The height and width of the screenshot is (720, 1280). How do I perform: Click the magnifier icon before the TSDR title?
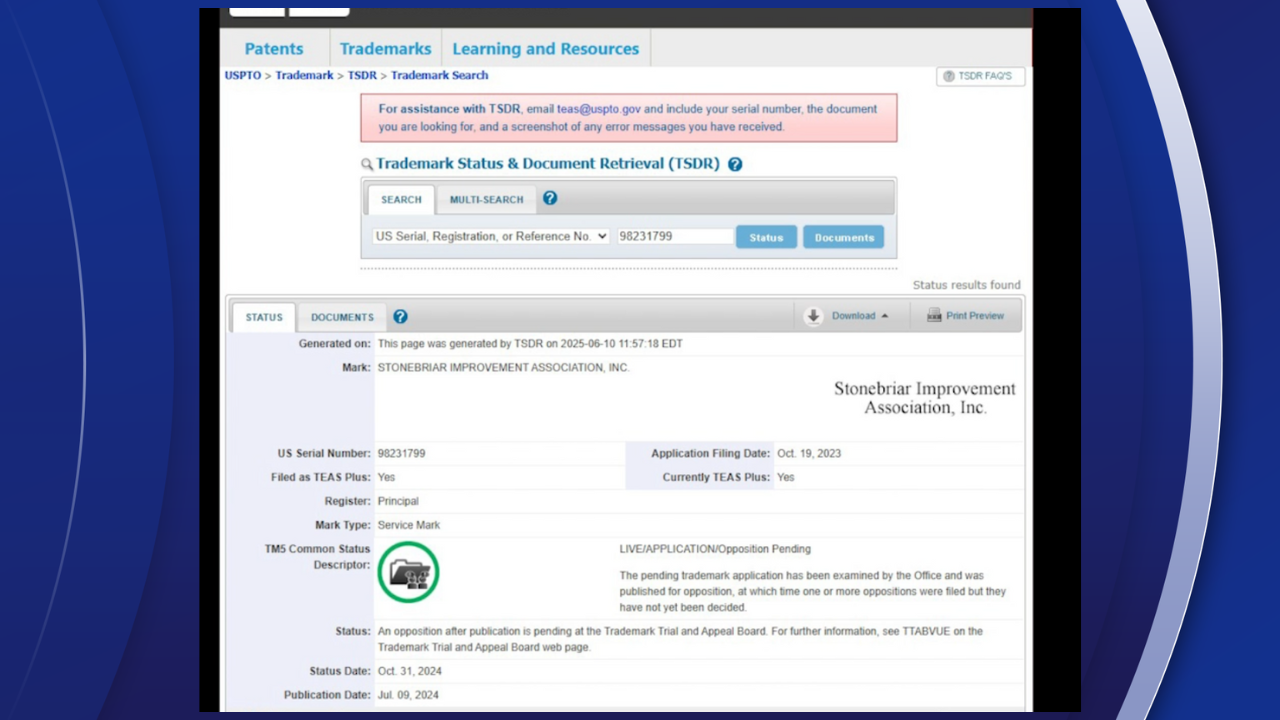[367, 165]
